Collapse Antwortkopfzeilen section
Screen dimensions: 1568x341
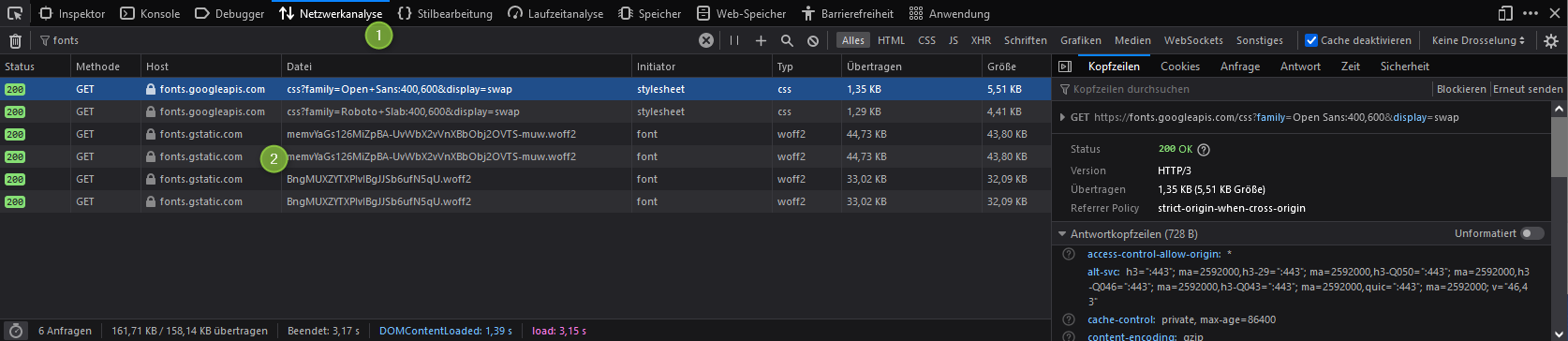click(1062, 233)
